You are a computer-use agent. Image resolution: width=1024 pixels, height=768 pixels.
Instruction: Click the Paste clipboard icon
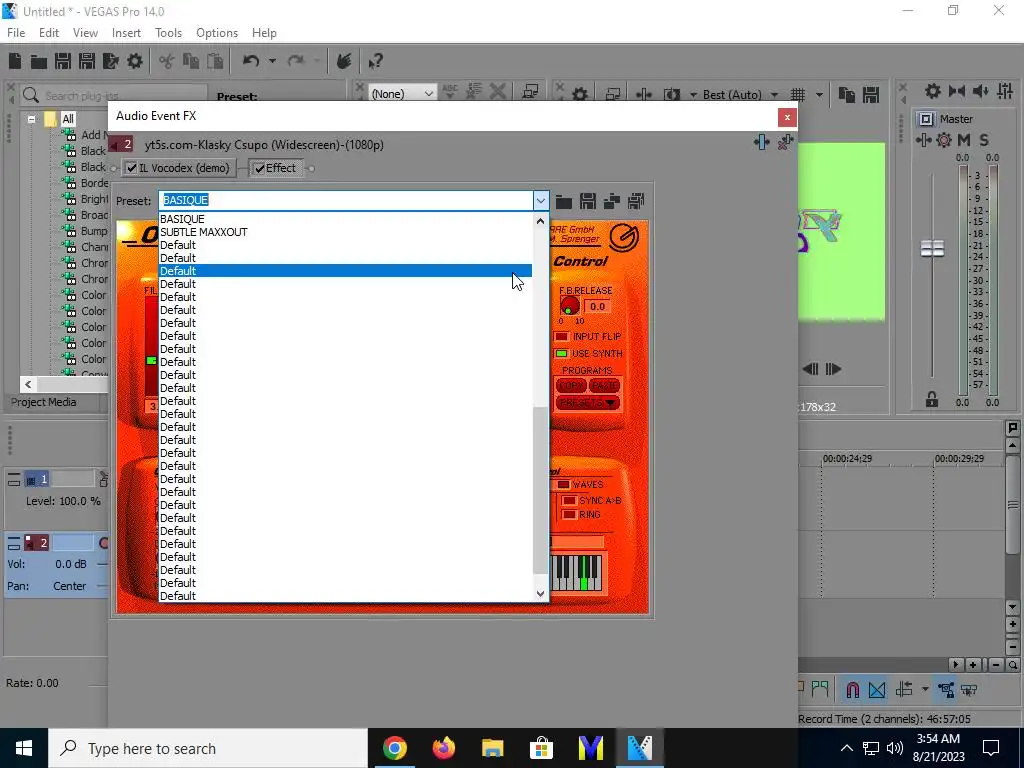coord(215,61)
